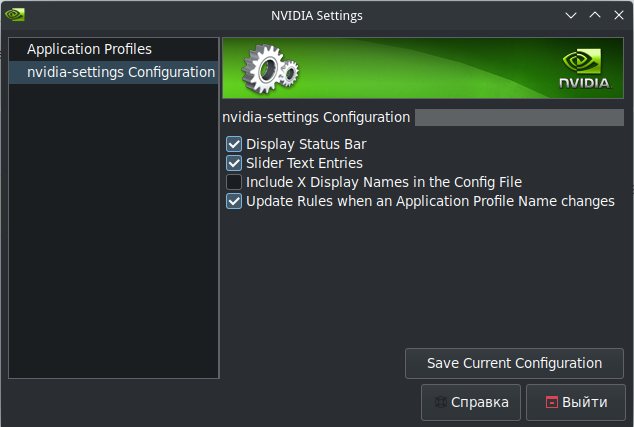
Task: Click the NVIDIA logo in the title bar
Action: [x=15, y=15]
